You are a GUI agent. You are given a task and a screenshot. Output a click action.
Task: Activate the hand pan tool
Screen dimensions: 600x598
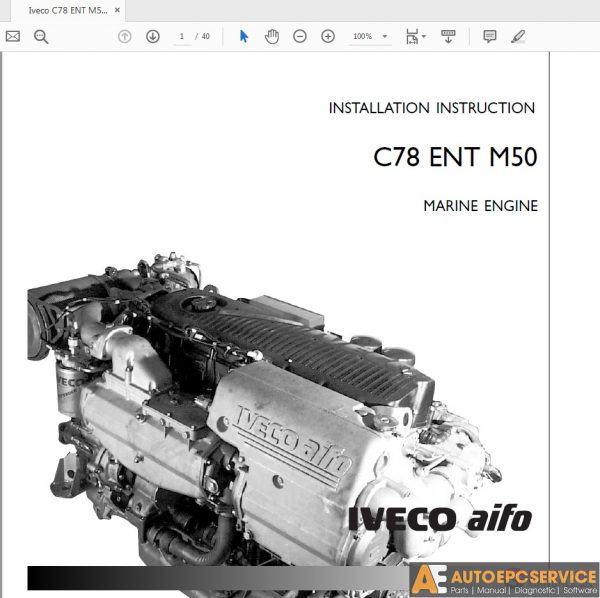coord(272,36)
